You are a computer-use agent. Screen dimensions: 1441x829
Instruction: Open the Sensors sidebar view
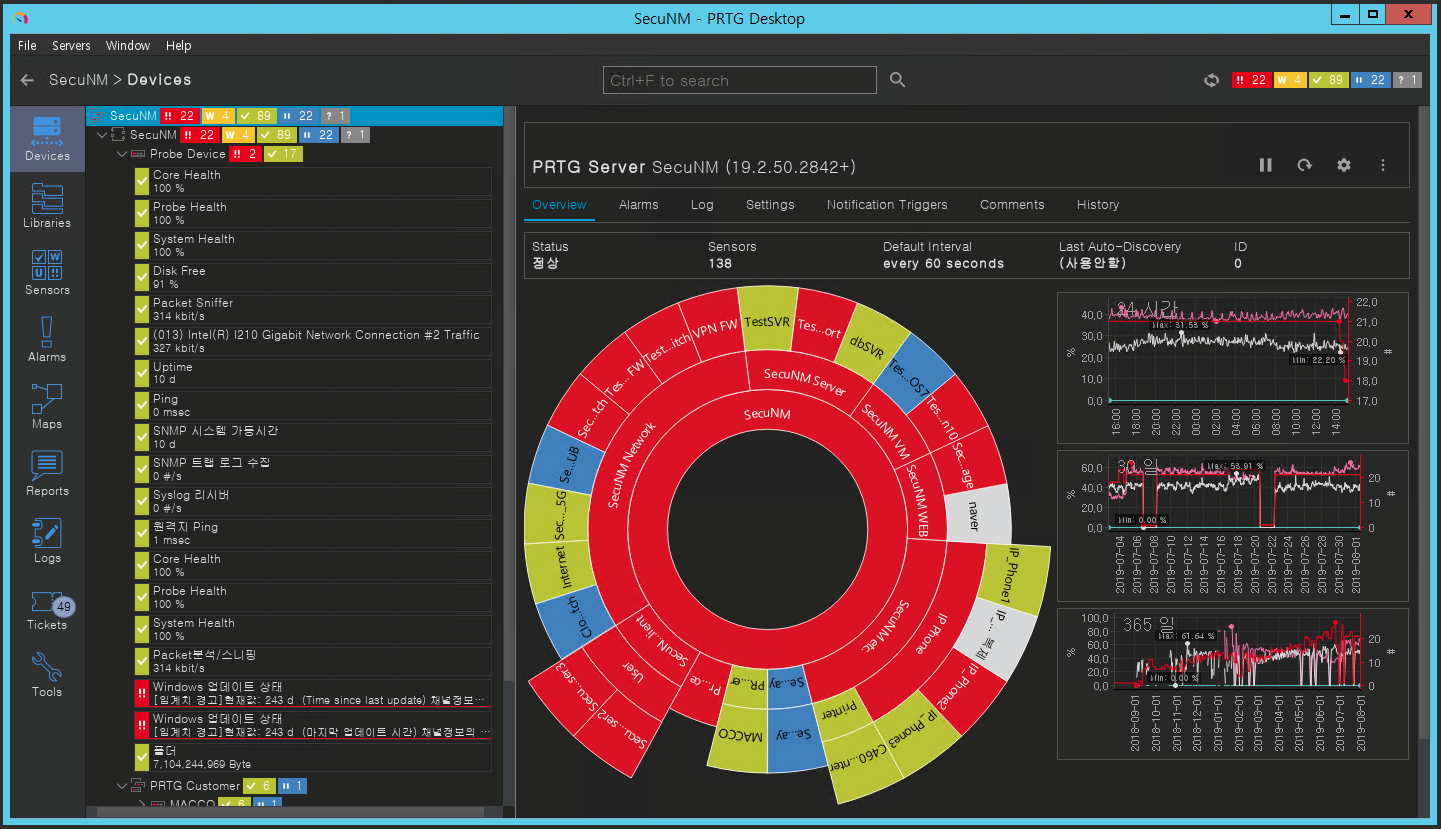pyautogui.click(x=47, y=272)
